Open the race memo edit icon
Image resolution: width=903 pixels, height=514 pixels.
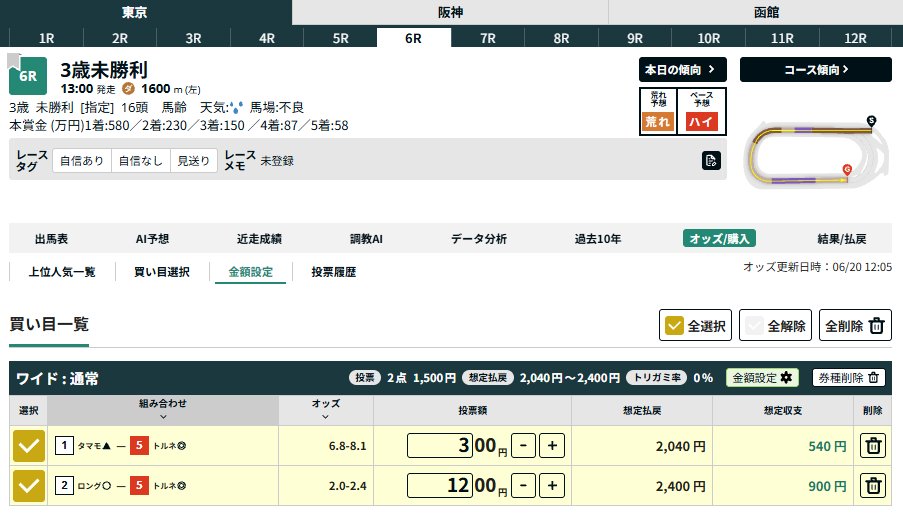[711, 161]
